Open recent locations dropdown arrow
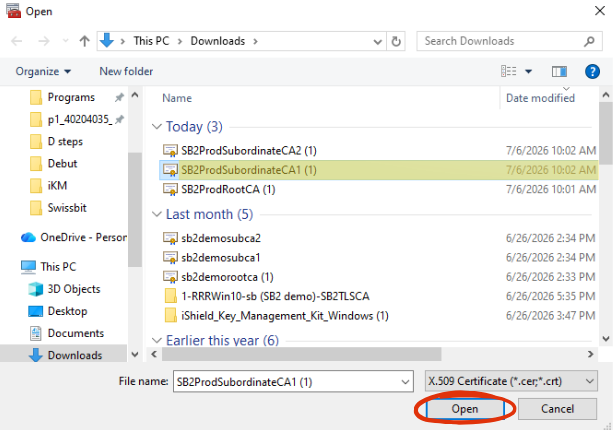This screenshot has height=430, width=613. [65, 41]
